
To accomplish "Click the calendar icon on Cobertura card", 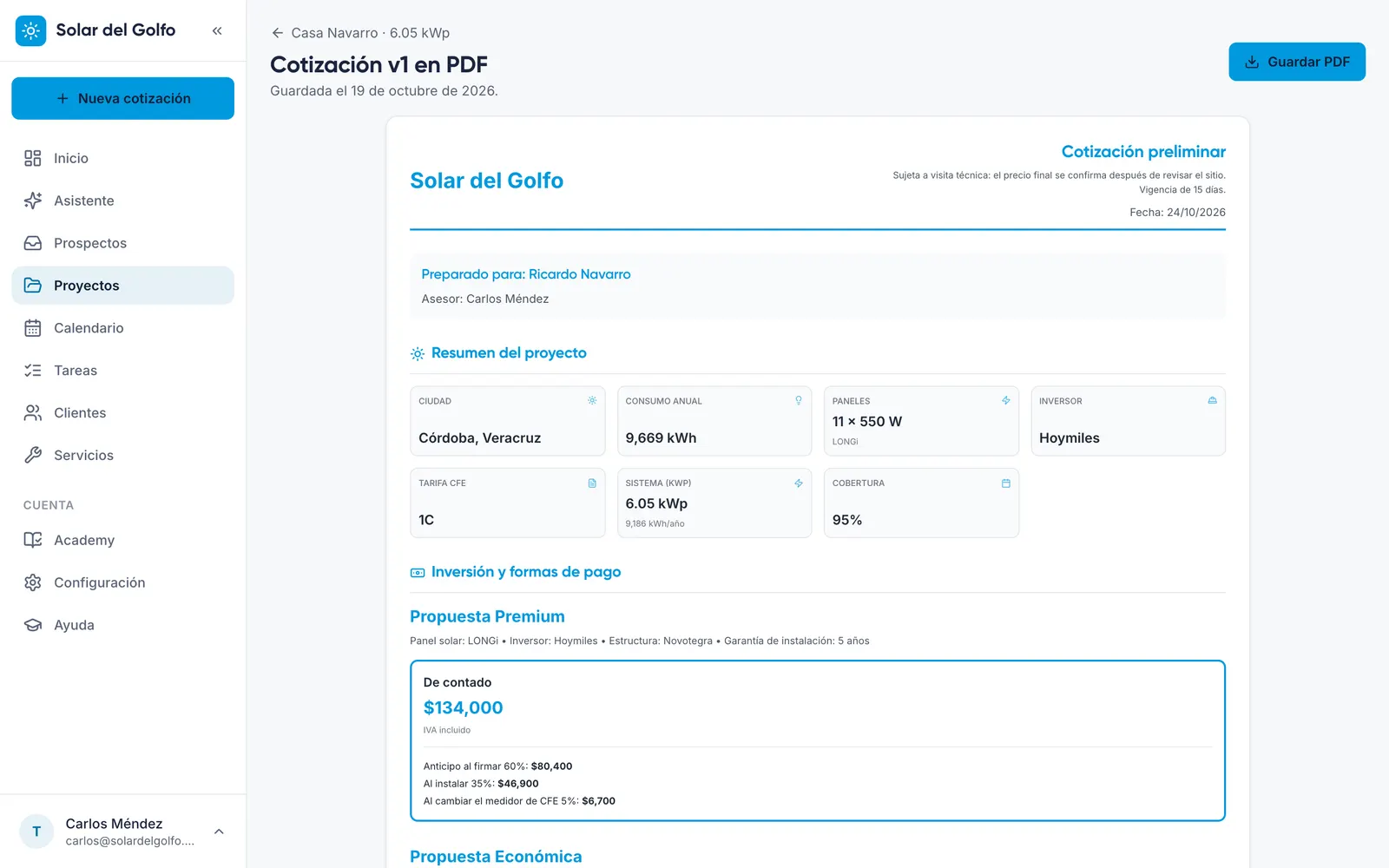I will pos(1006,483).
